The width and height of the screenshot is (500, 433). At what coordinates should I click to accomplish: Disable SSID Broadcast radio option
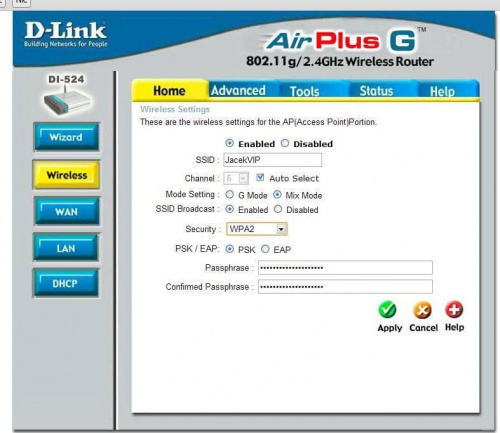point(278,209)
